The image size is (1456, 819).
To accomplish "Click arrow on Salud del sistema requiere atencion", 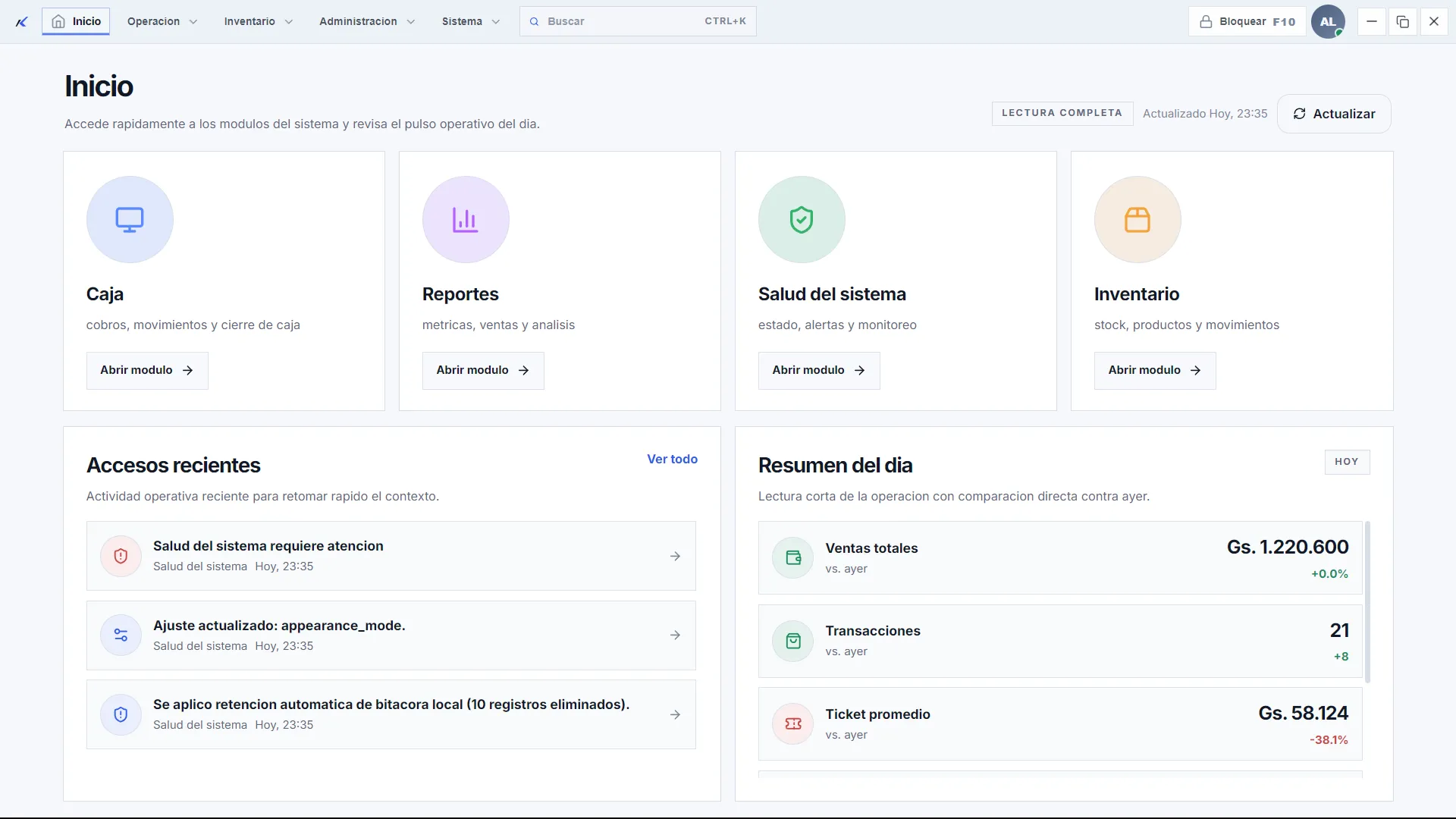I will coord(675,556).
